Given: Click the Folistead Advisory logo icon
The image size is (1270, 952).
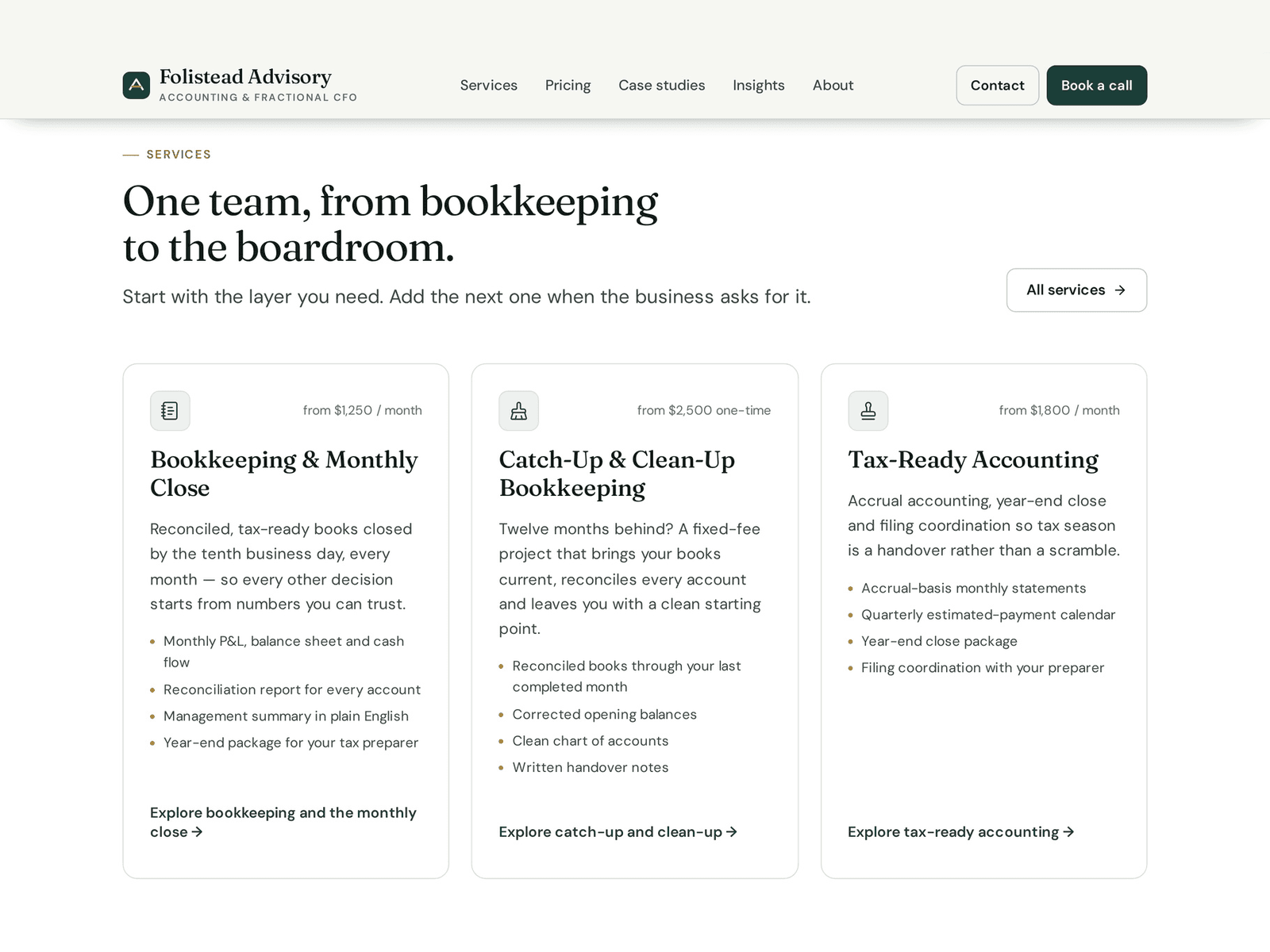Looking at the screenshot, I should 137,85.
